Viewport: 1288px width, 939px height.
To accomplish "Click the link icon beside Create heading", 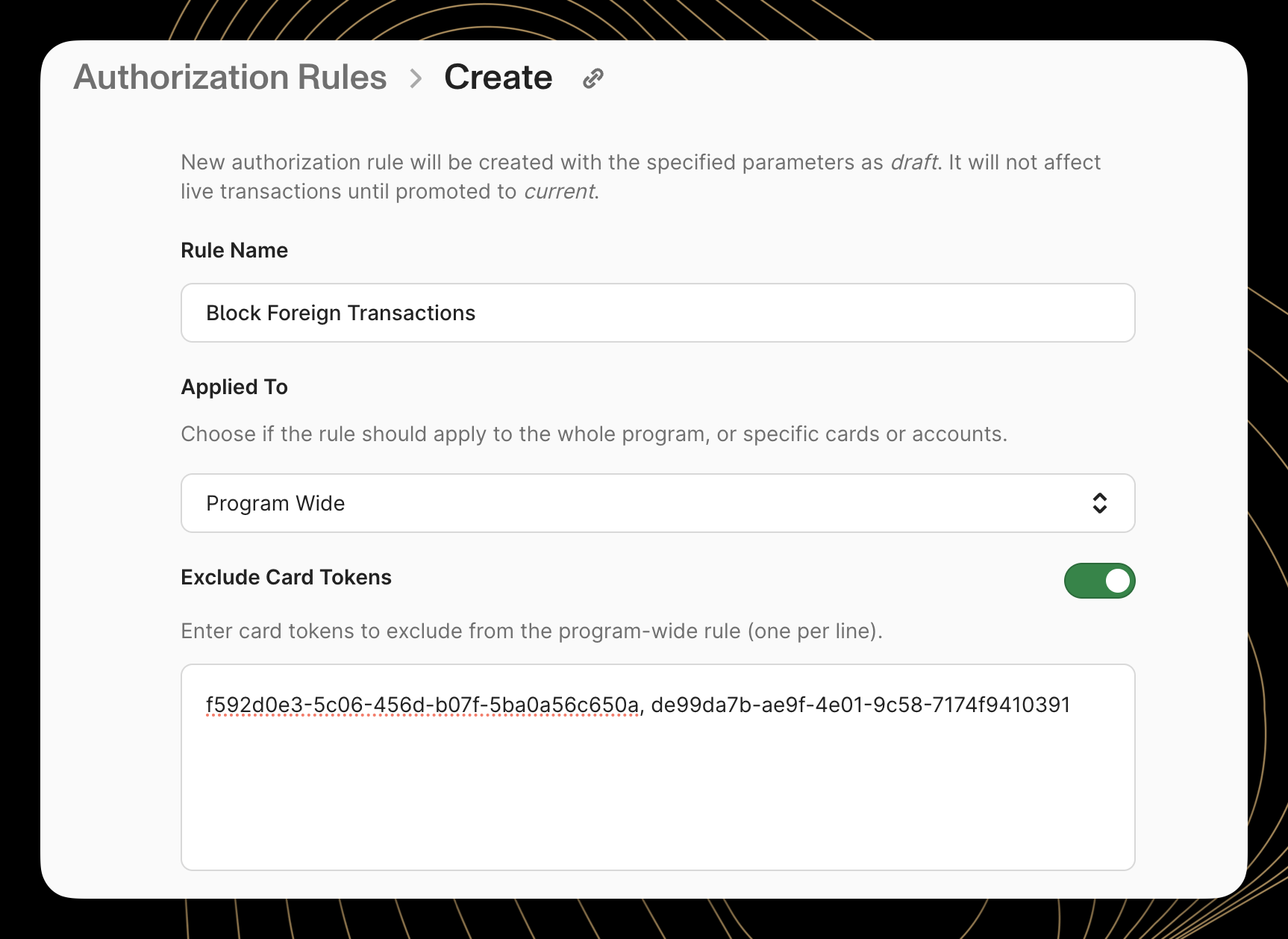I will pos(593,77).
